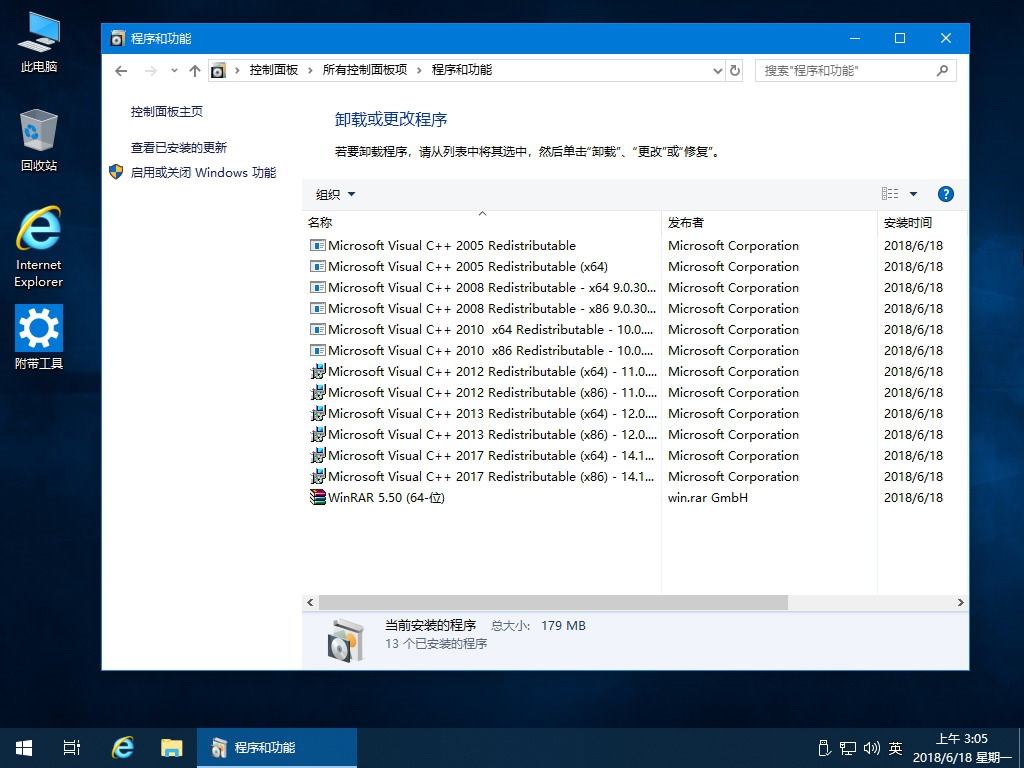Expand chevron after 所有控制面板项 breadcrumb
1024x768 pixels.
[x=419, y=71]
